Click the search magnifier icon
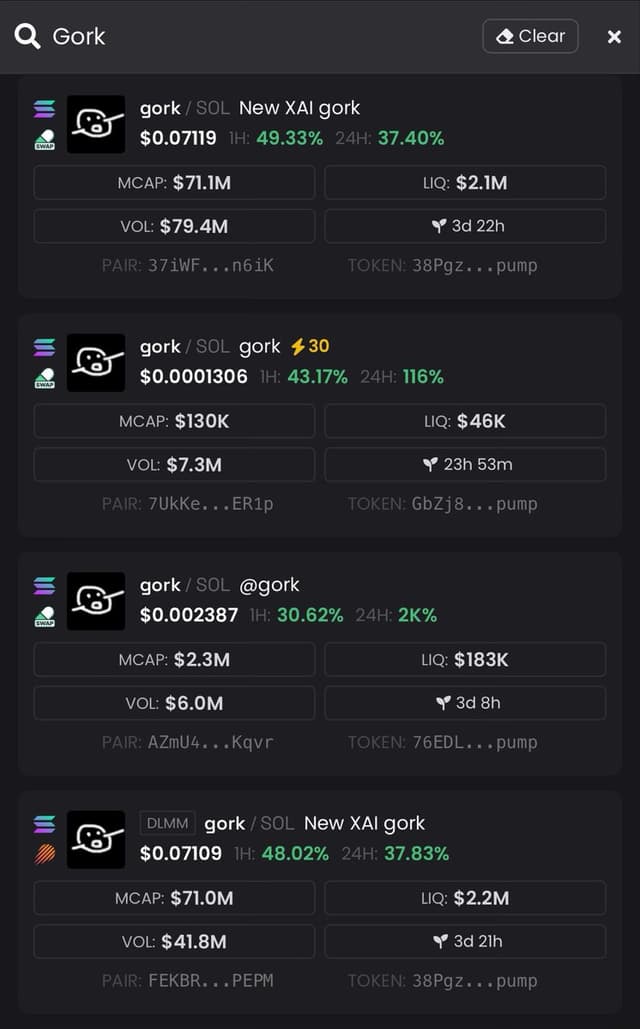This screenshot has height=1029, width=640. (x=28, y=36)
